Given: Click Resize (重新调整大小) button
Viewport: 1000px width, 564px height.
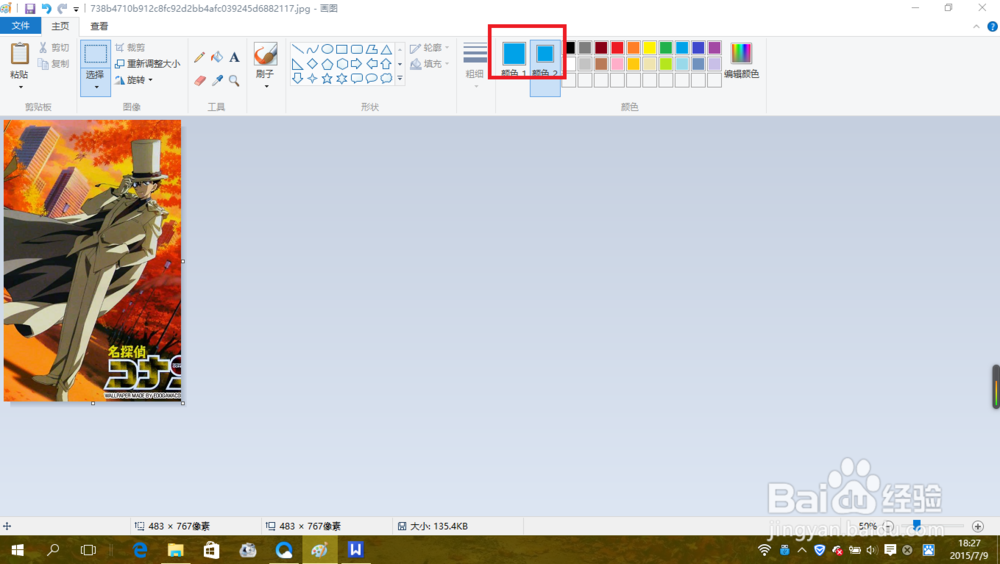Looking at the screenshot, I should [x=147, y=64].
